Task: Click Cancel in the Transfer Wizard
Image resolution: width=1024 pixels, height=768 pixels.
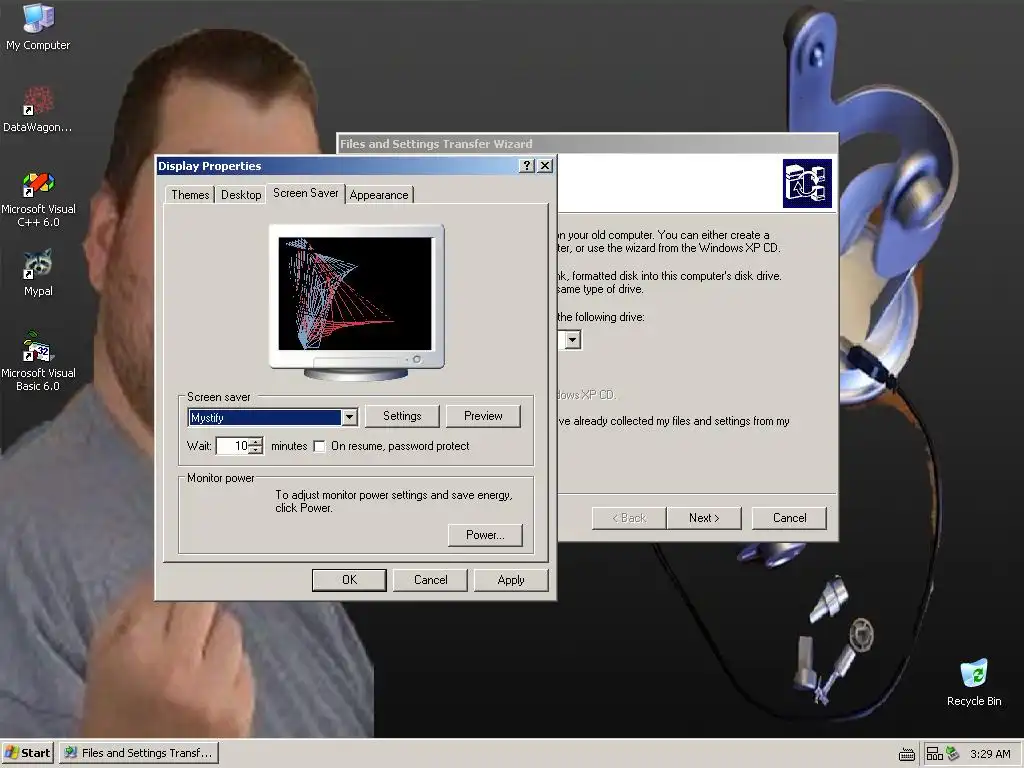Action: click(x=790, y=518)
